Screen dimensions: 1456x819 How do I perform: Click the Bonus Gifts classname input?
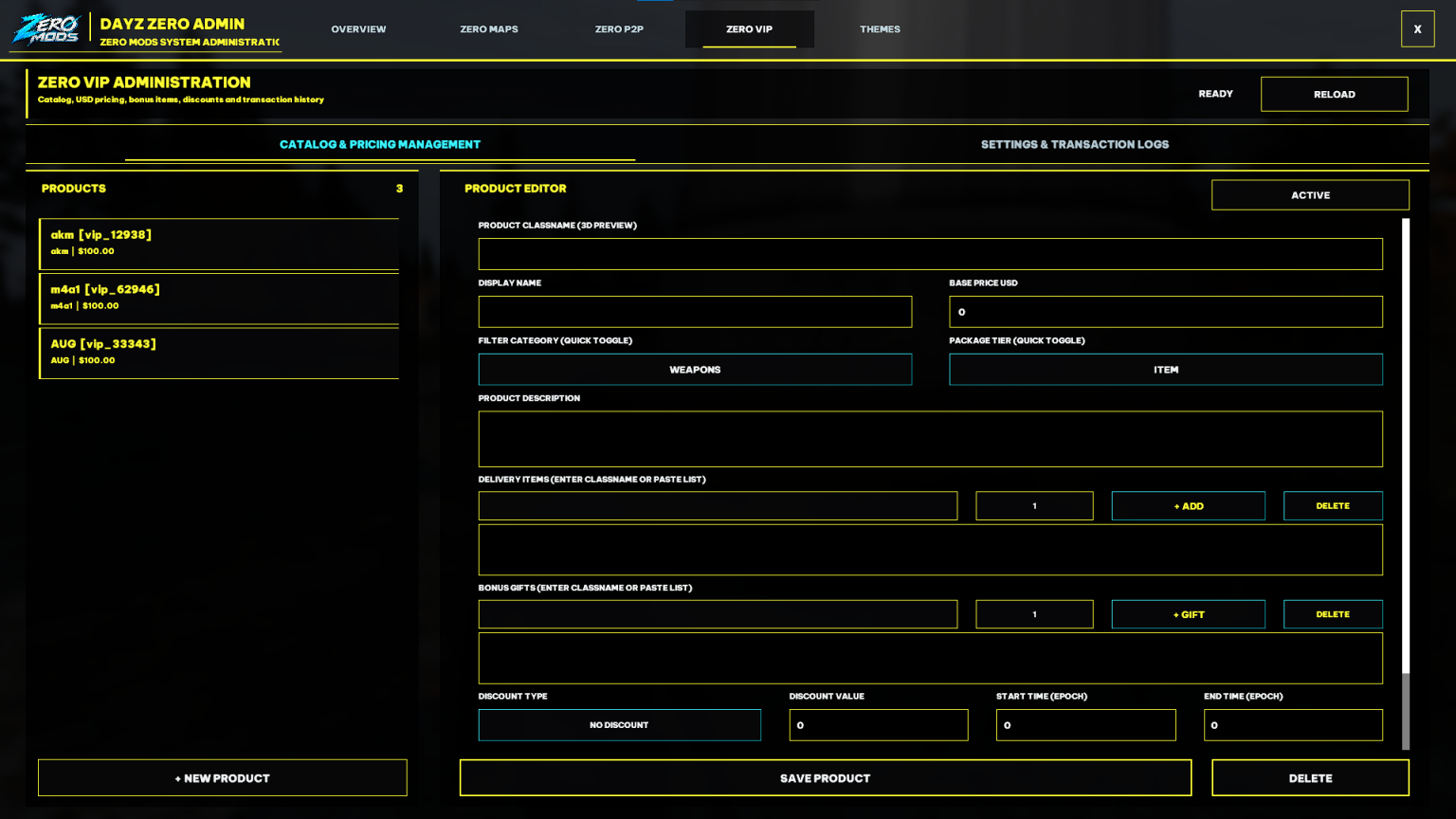718,614
